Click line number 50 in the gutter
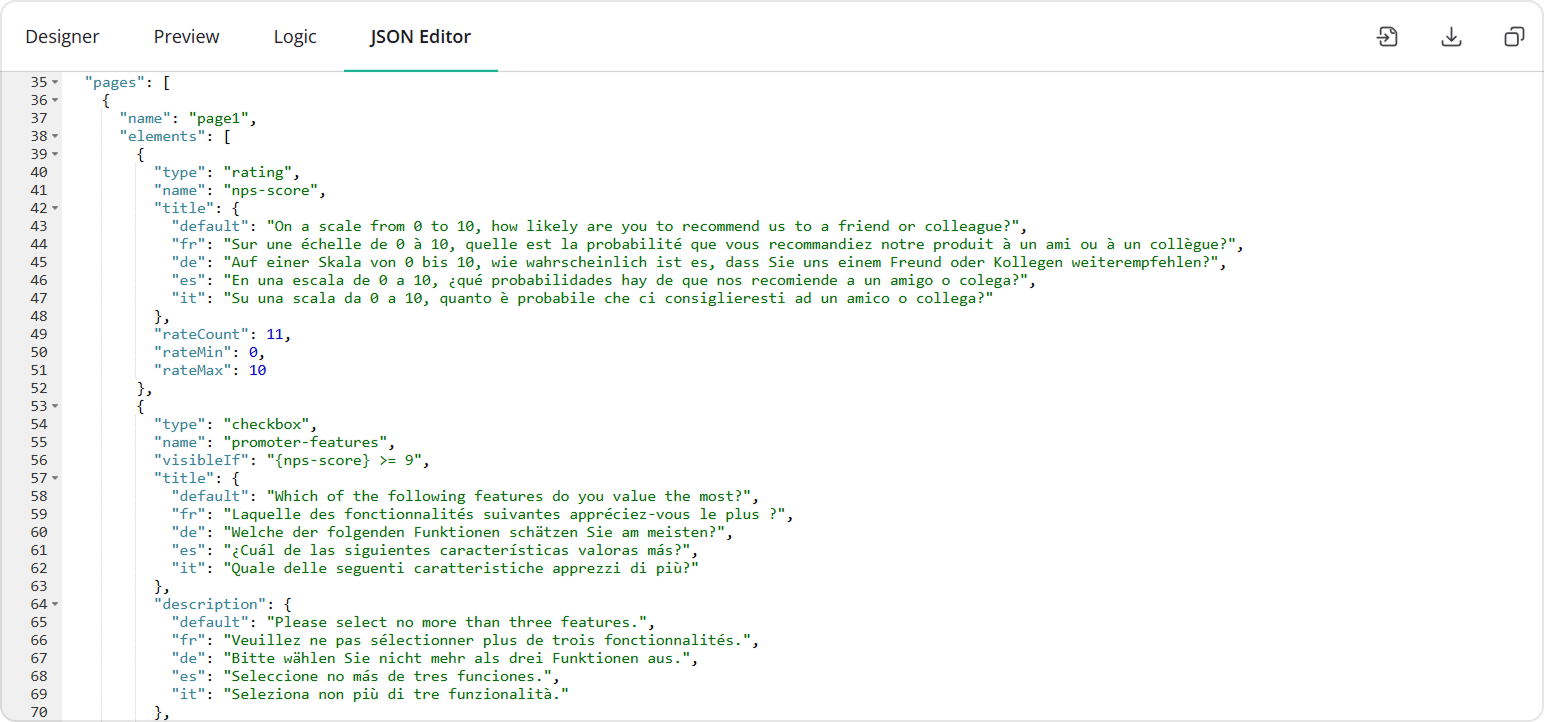This screenshot has height=722, width=1544. tap(38, 351)
